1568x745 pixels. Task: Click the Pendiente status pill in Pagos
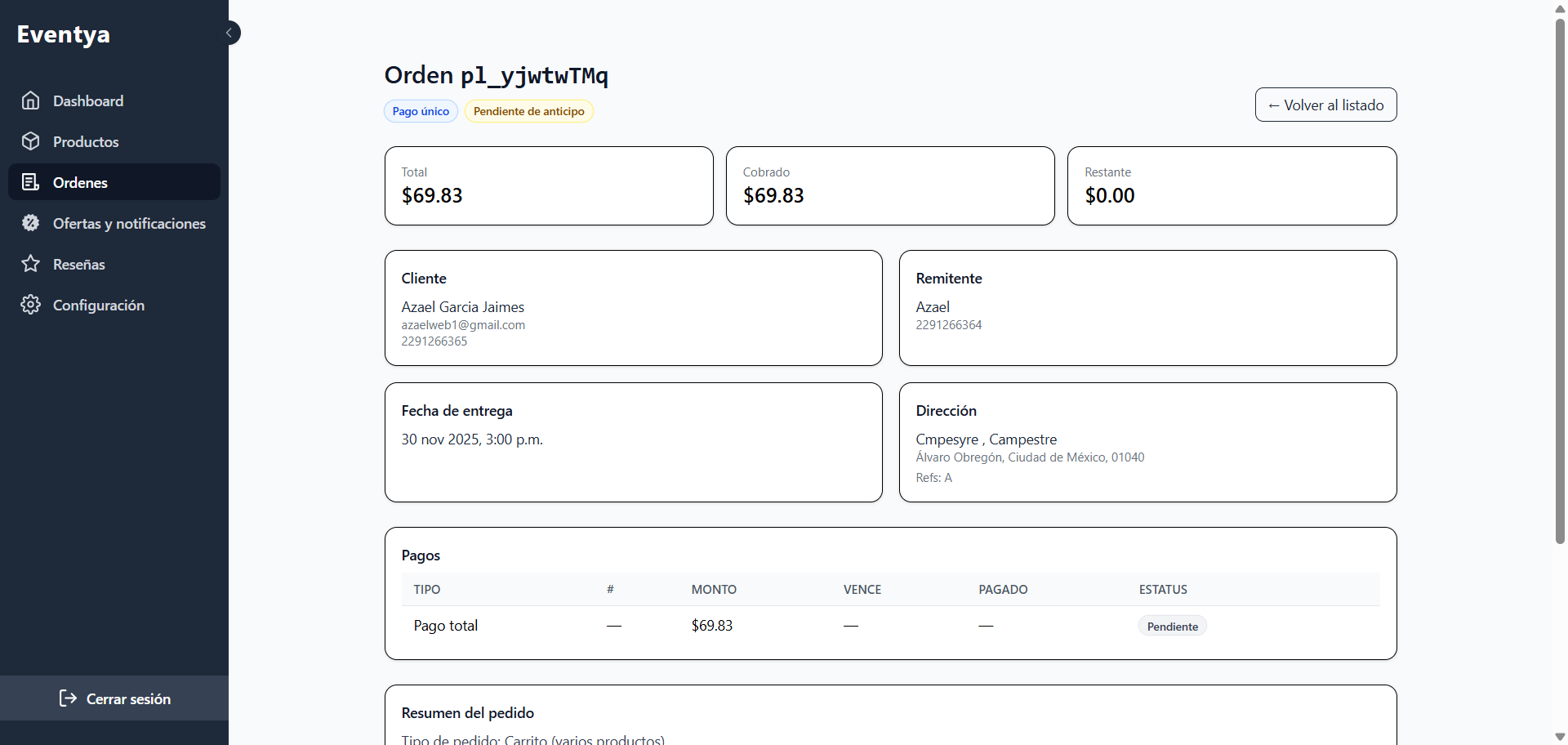point(1172,627)
